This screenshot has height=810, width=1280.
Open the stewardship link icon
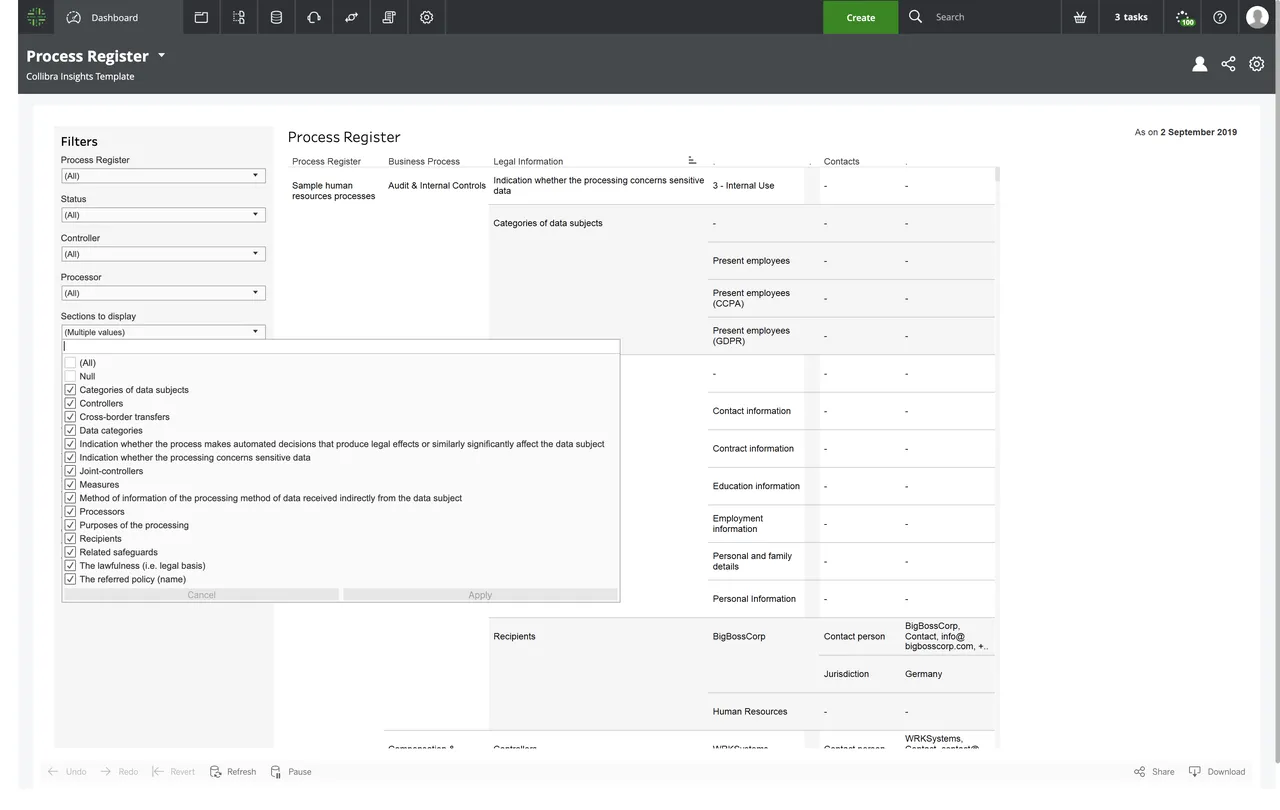click(x=351, y=17)
